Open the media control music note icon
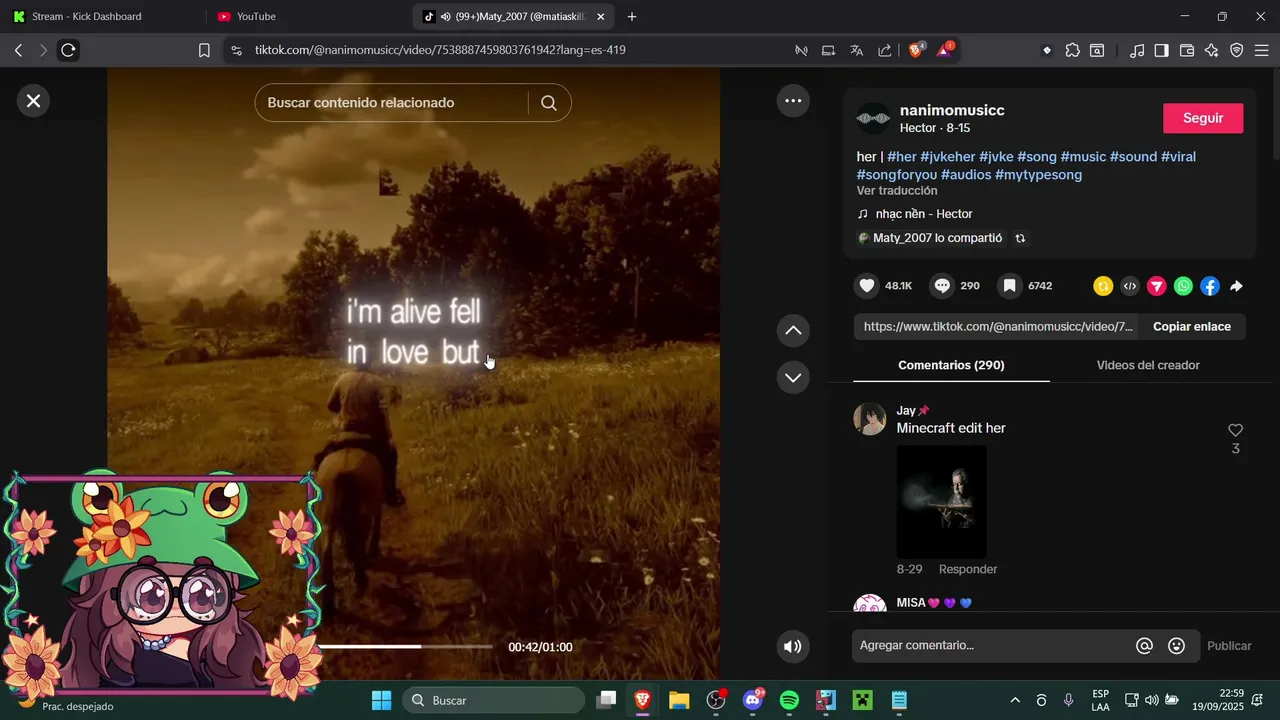The image size is (1280, 720). pos(1137,50)
